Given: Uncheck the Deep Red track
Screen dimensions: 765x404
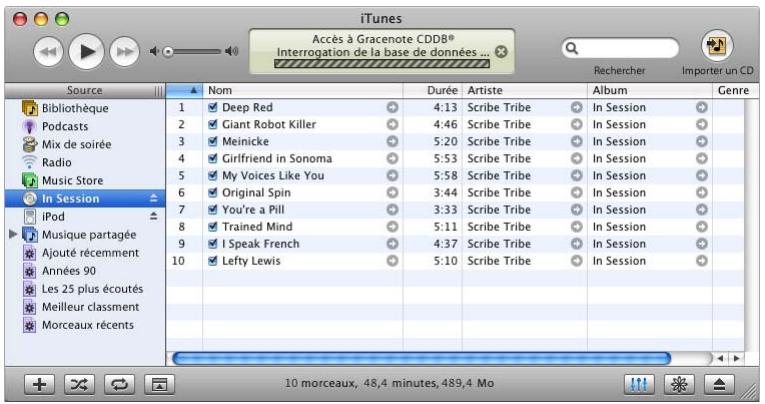Looking at the screenshot, I should click(212, 107).
